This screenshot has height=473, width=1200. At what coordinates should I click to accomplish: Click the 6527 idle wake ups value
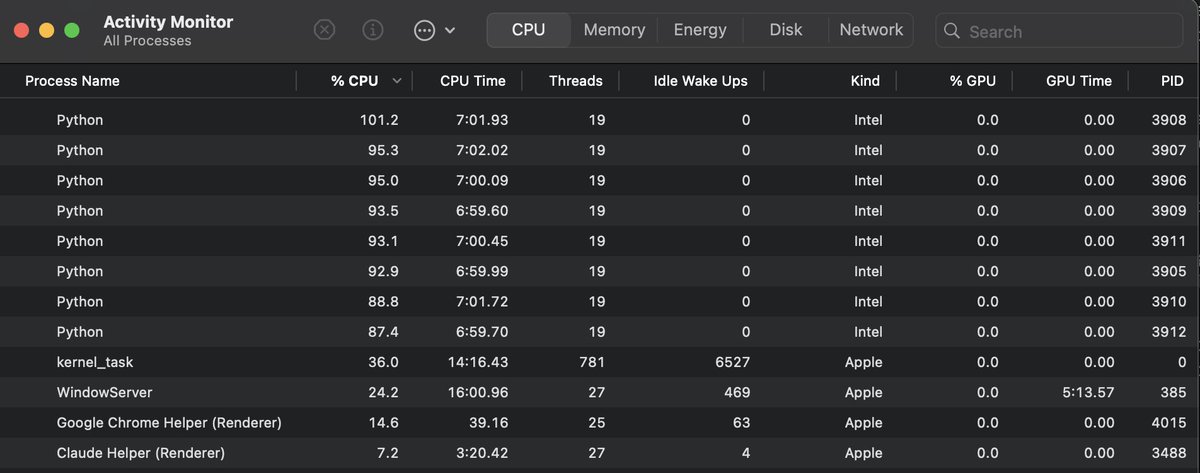(x=731, y=362)
